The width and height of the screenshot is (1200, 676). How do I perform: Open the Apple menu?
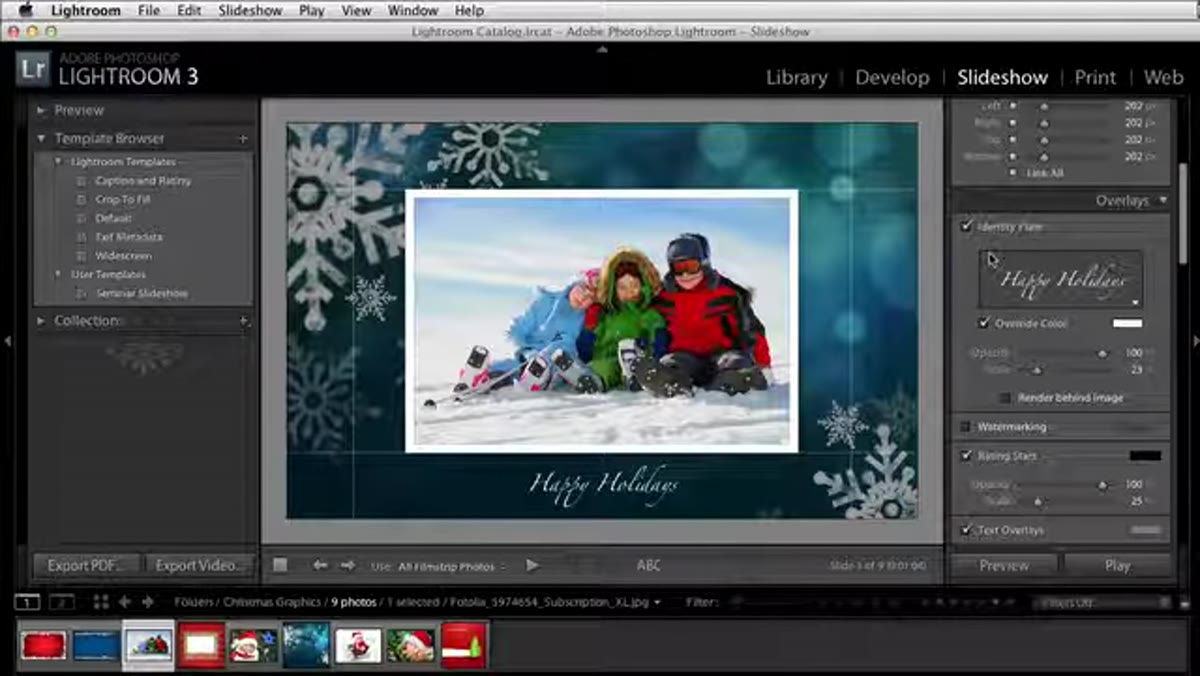coord(26,11)
